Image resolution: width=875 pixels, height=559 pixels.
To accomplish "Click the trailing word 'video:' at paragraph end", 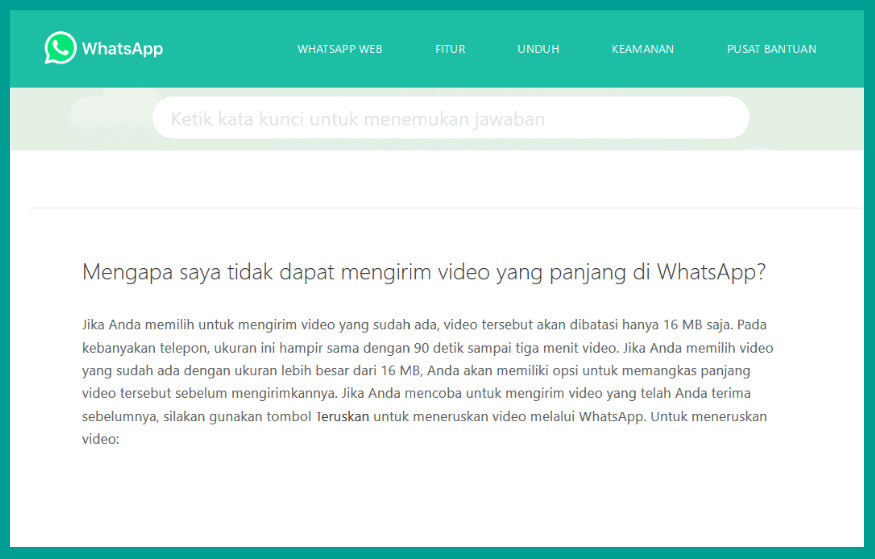I will (100, 439).
